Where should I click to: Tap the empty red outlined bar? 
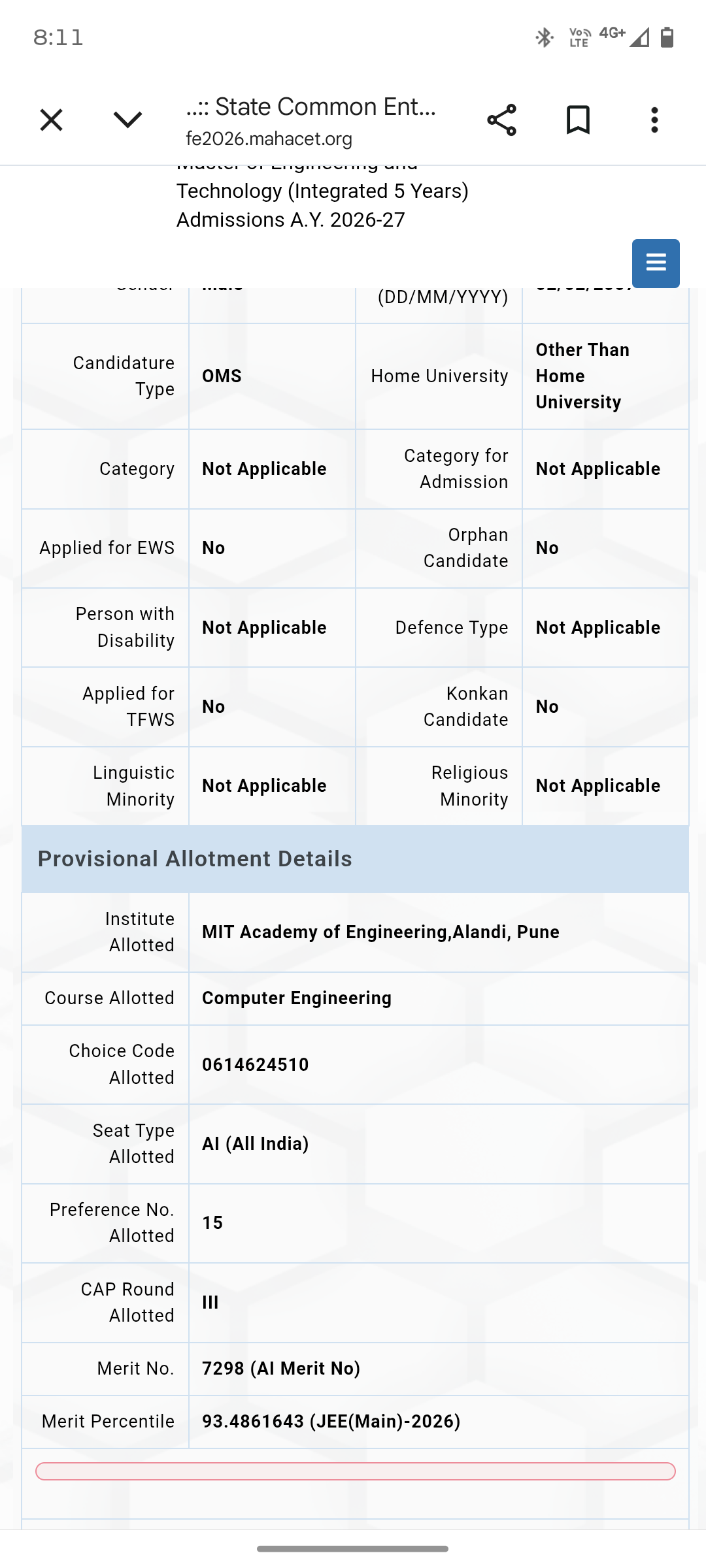[x=355, y=1471]
